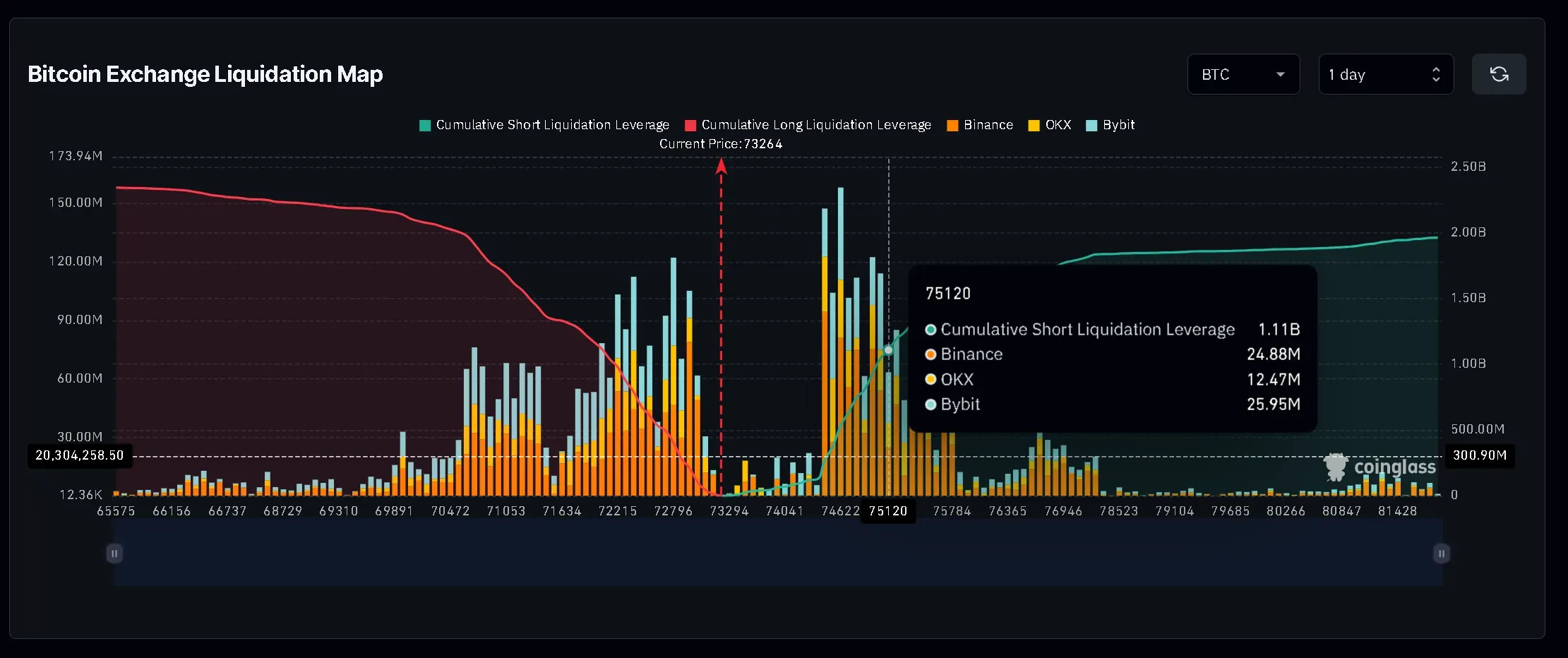Open the BTC coin dropdown
This screenshot has height=658, width=1568.
(x=1243, y=74)
